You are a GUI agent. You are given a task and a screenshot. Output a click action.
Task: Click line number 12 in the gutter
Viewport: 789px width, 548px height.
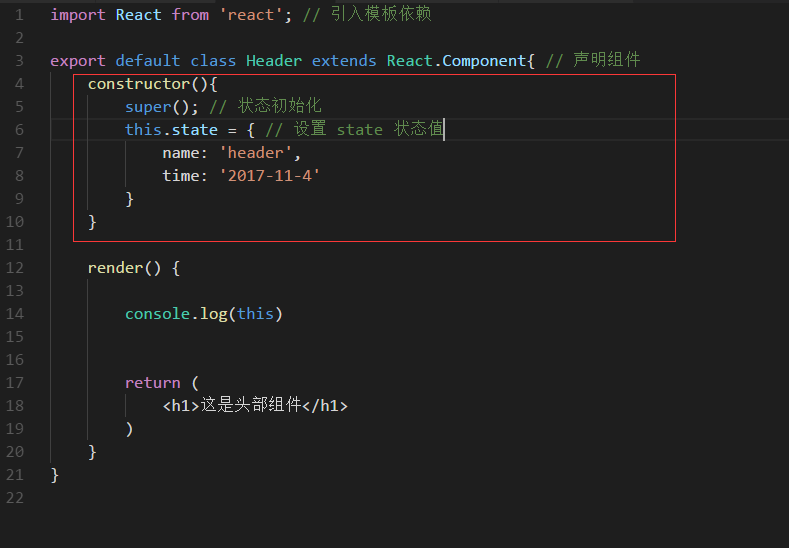[x=15, y=268]
